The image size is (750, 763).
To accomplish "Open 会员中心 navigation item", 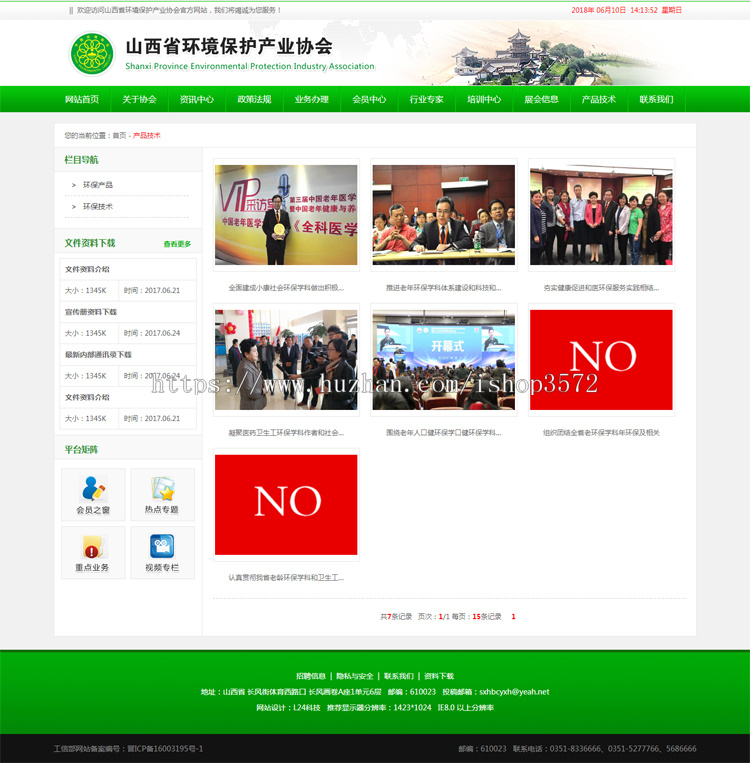I will click(x=369, y=99).
